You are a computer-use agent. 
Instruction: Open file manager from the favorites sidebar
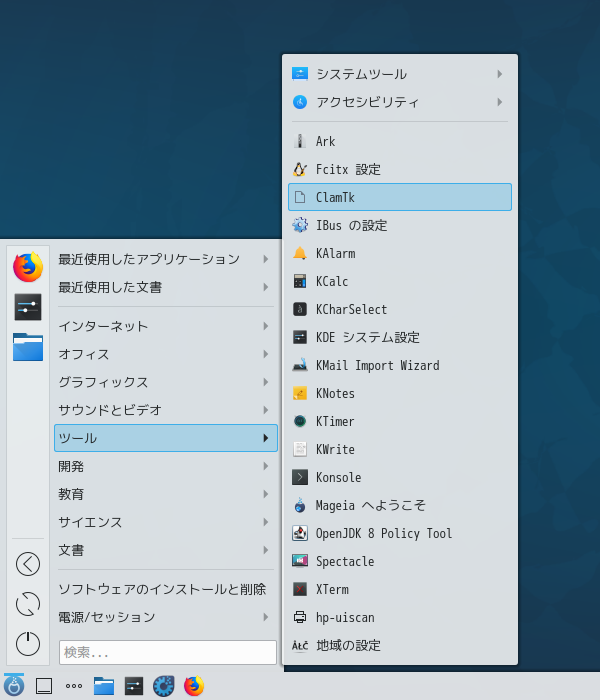tap(28, 347)
